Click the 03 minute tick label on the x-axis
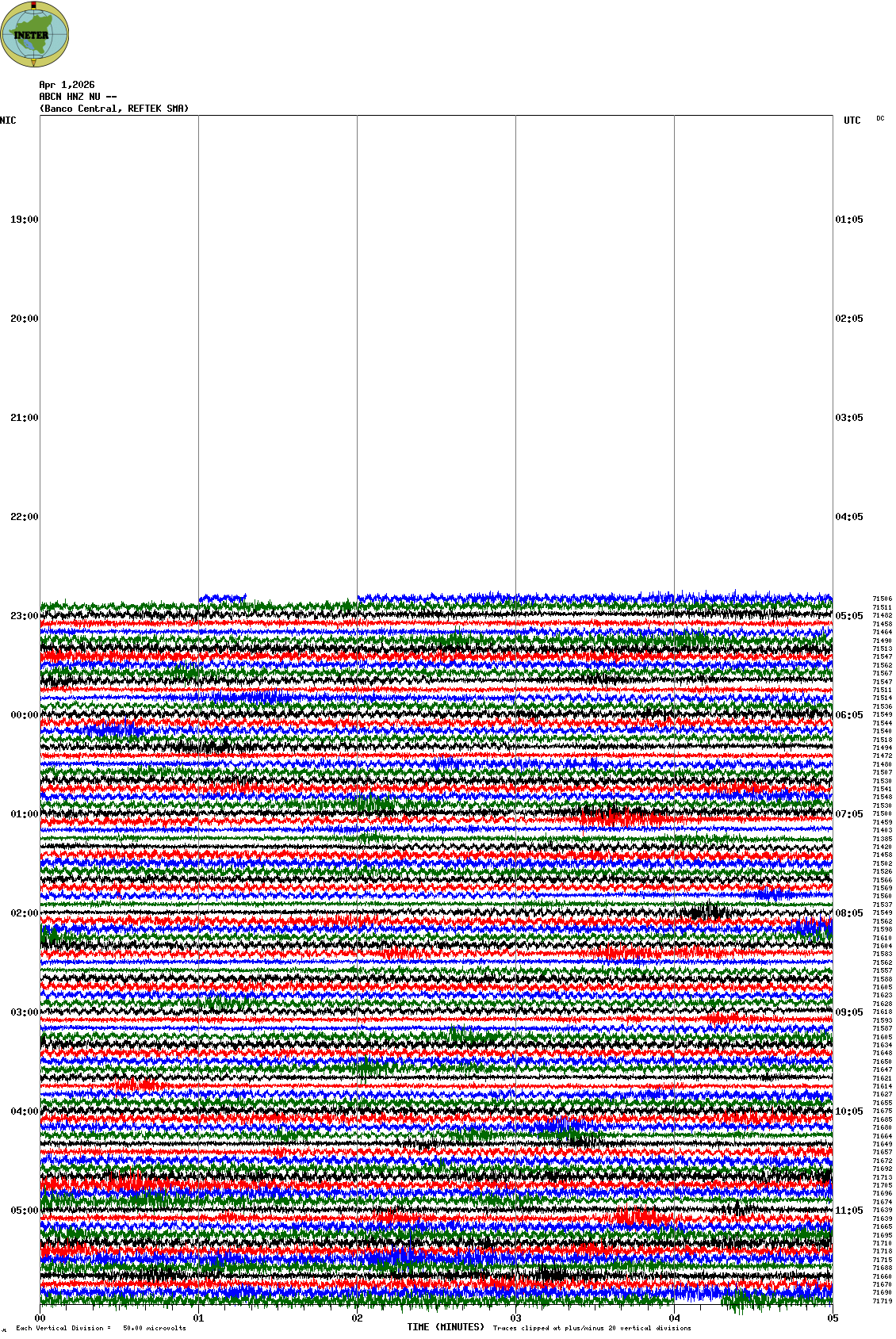The height and width of the screenshot is (1339, 896). (515, 1318)
